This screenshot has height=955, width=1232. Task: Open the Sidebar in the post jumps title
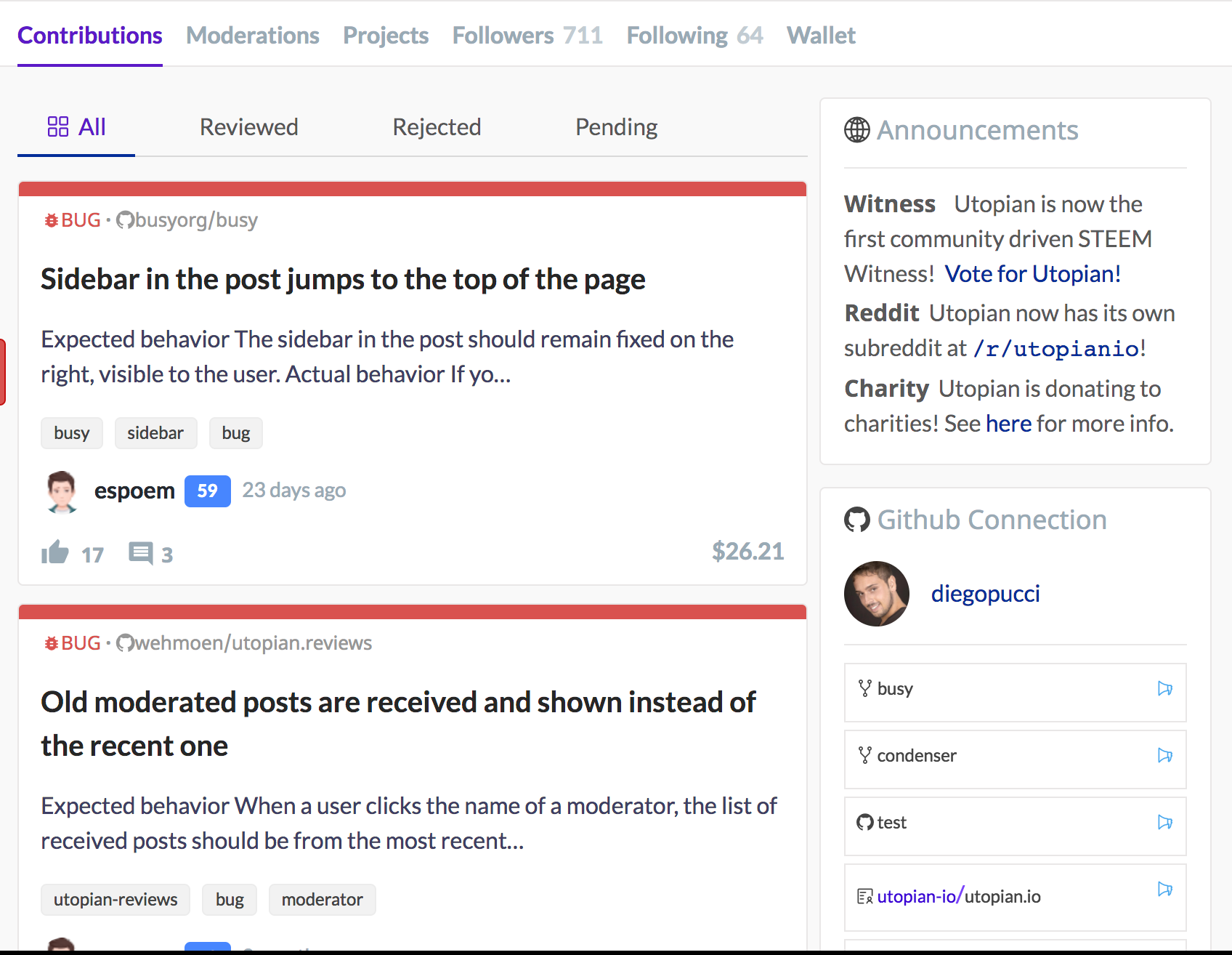click(x=343, y=279)
